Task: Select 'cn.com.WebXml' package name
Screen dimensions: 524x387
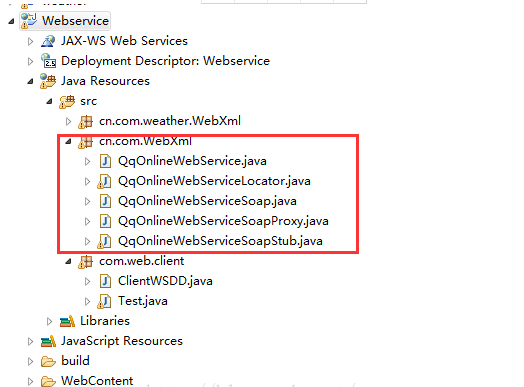Action: point(145,142)
